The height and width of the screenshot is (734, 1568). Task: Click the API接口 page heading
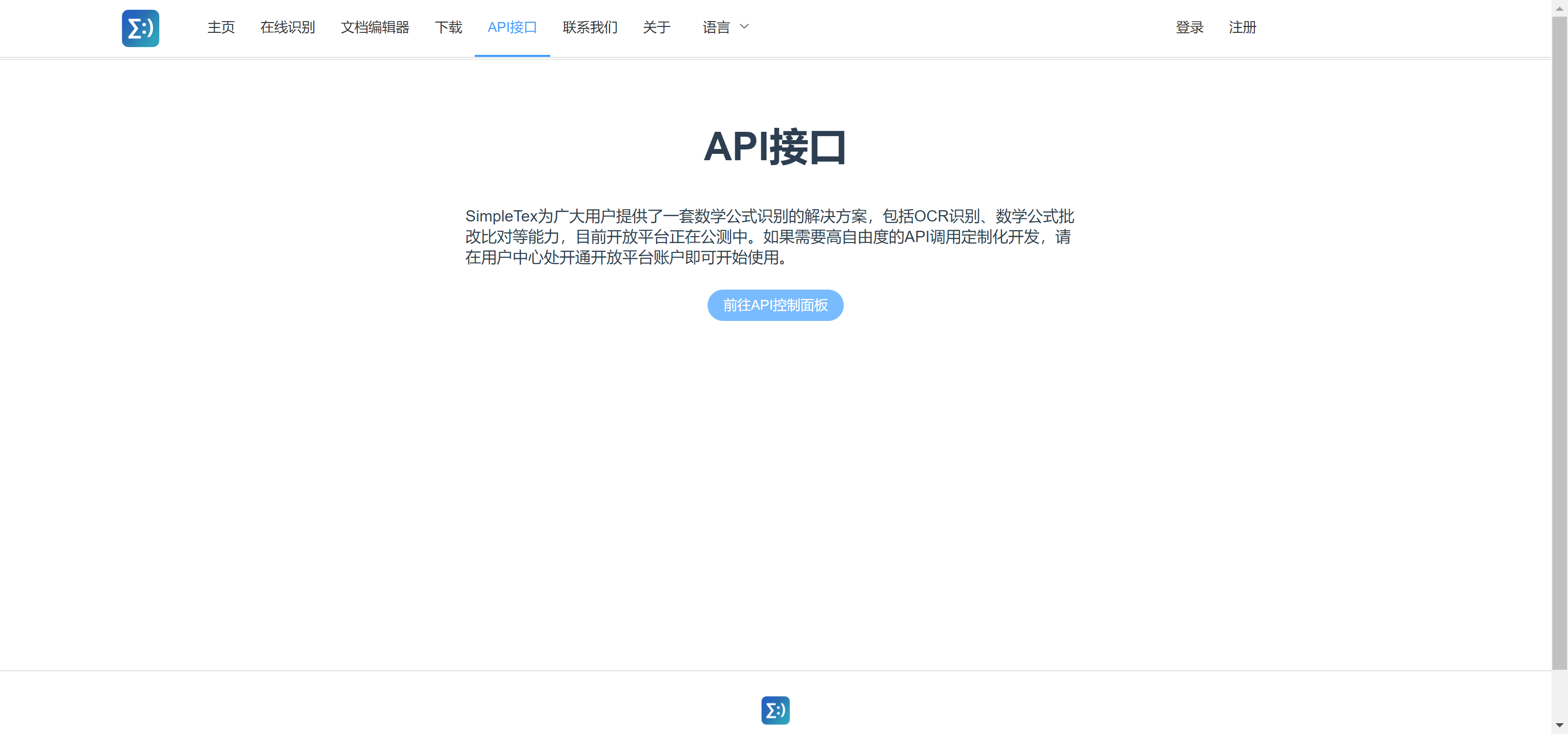(x=774, y=147)
